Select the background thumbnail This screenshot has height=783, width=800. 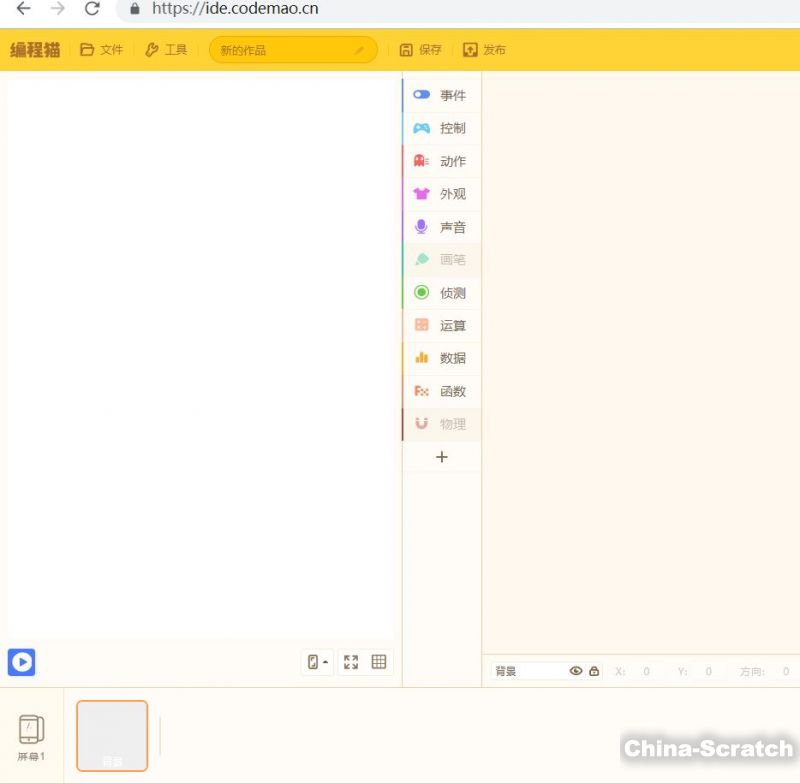tap(112, 735)
